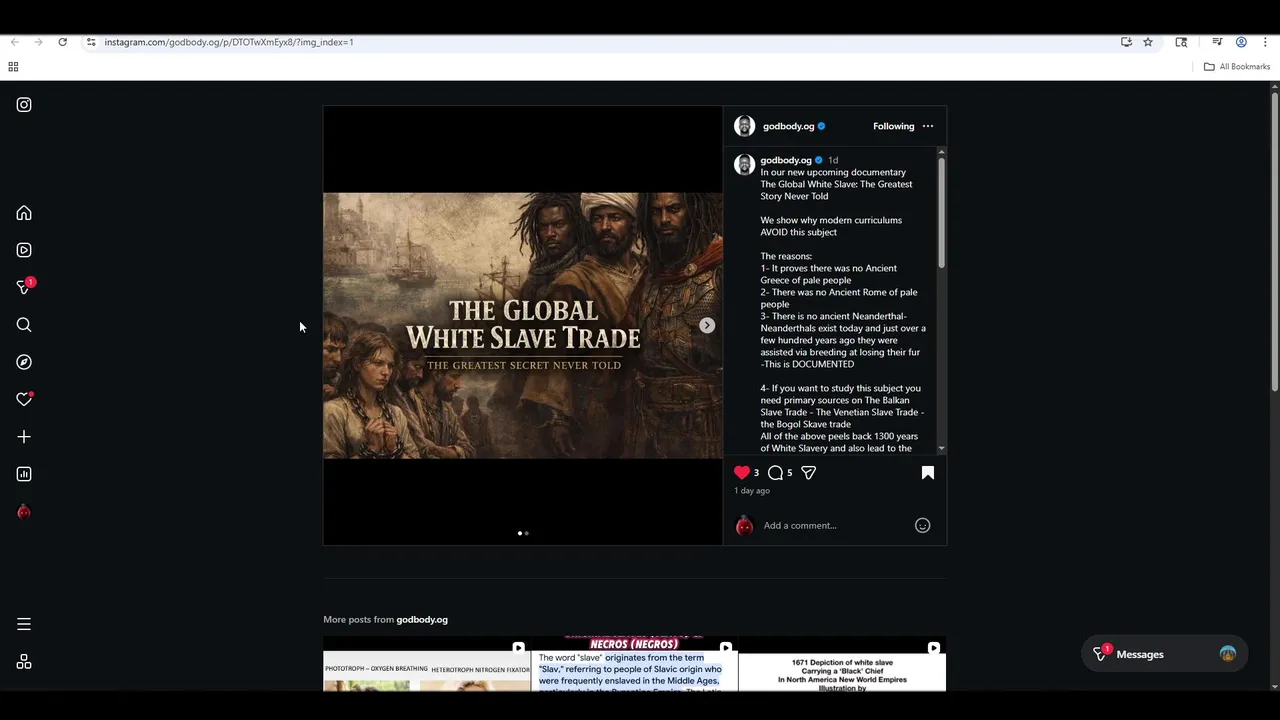Image resolution: width=1280 pixels, height=720 pixels.
Task: Click the 1 day ago timestamp
Action: point(752,491)
